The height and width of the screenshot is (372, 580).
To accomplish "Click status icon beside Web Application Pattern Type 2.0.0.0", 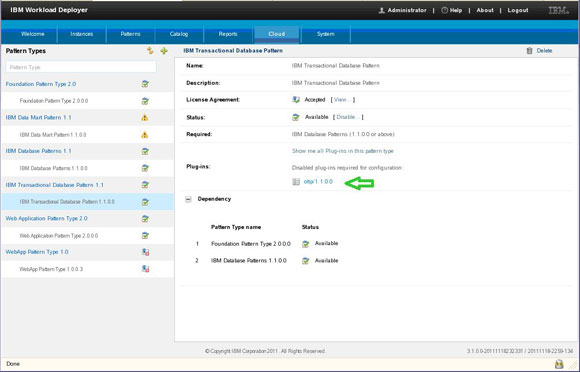I will click(145, 236).
